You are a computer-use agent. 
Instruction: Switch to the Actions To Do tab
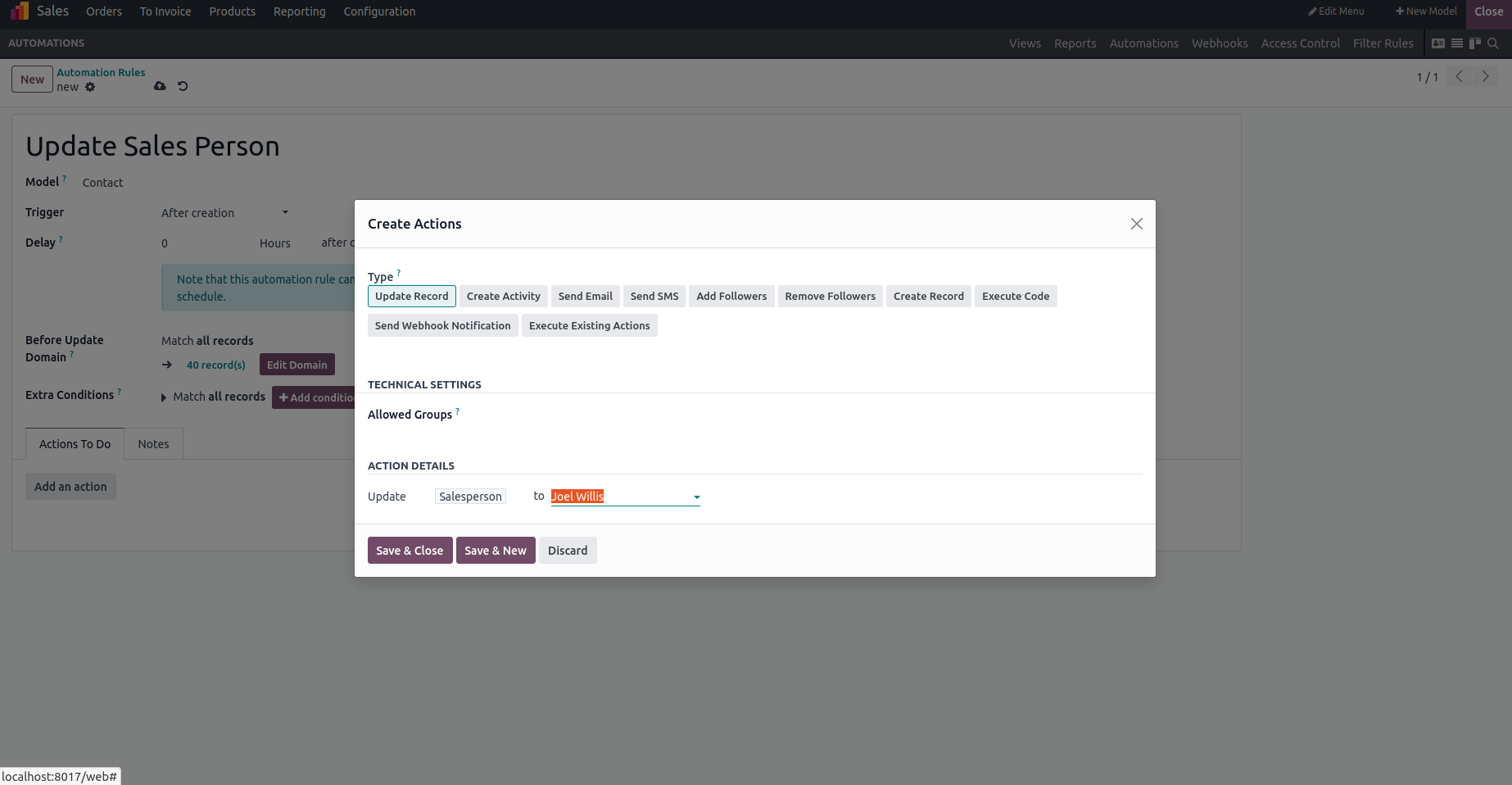75,444
